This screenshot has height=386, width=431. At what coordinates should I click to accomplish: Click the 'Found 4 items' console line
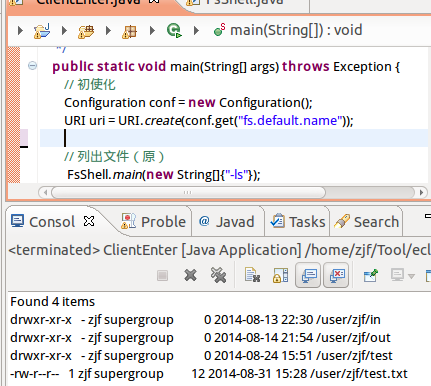(53, 301)
